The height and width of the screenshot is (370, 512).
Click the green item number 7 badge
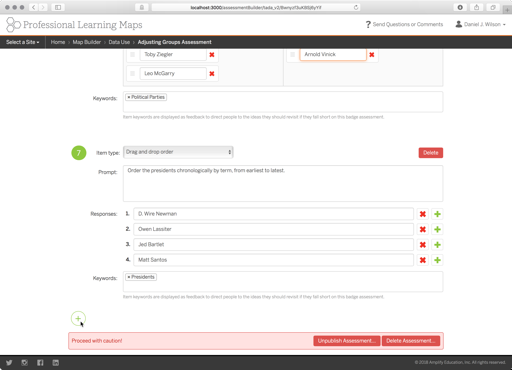pos(79,153)
